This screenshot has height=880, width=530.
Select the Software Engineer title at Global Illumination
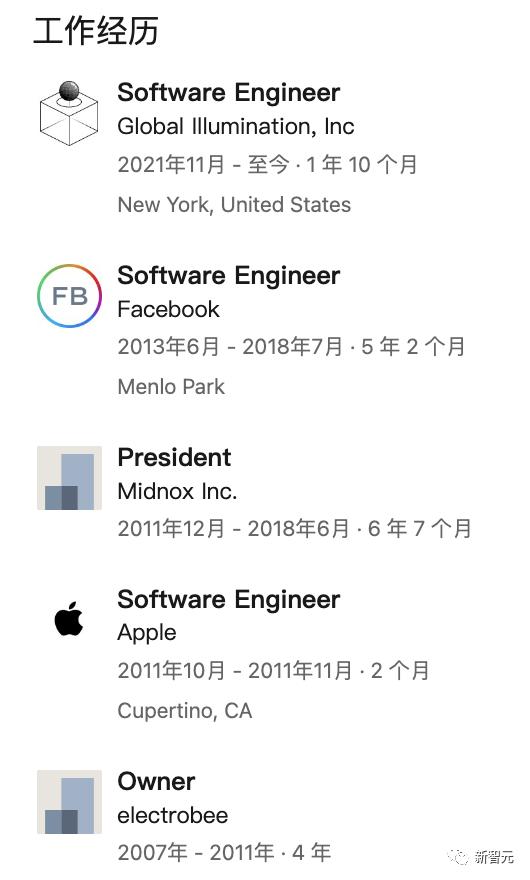[x=229, y=93]
